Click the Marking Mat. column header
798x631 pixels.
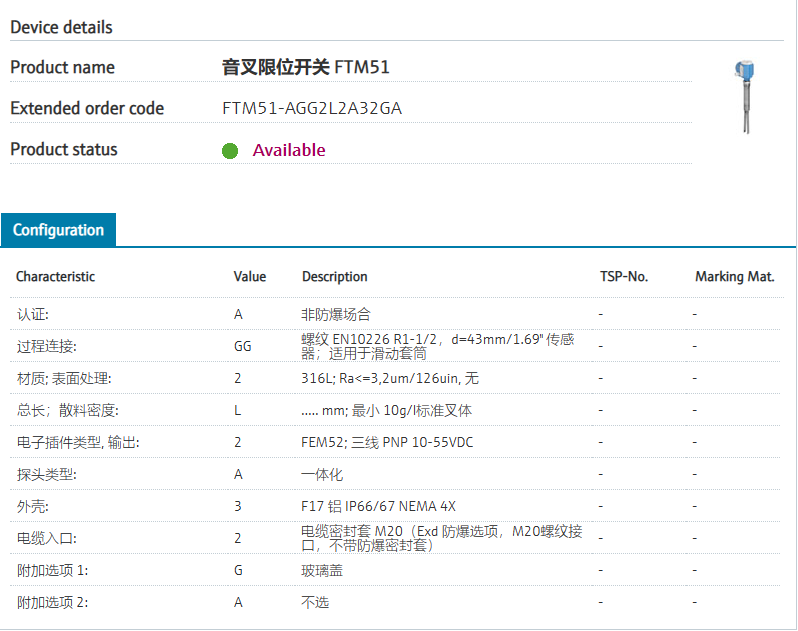coord(734,277)
